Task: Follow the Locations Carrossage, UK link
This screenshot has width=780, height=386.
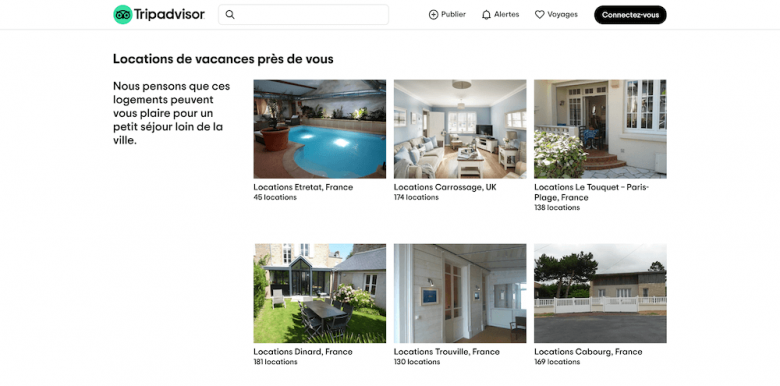Action: (445, 188)
